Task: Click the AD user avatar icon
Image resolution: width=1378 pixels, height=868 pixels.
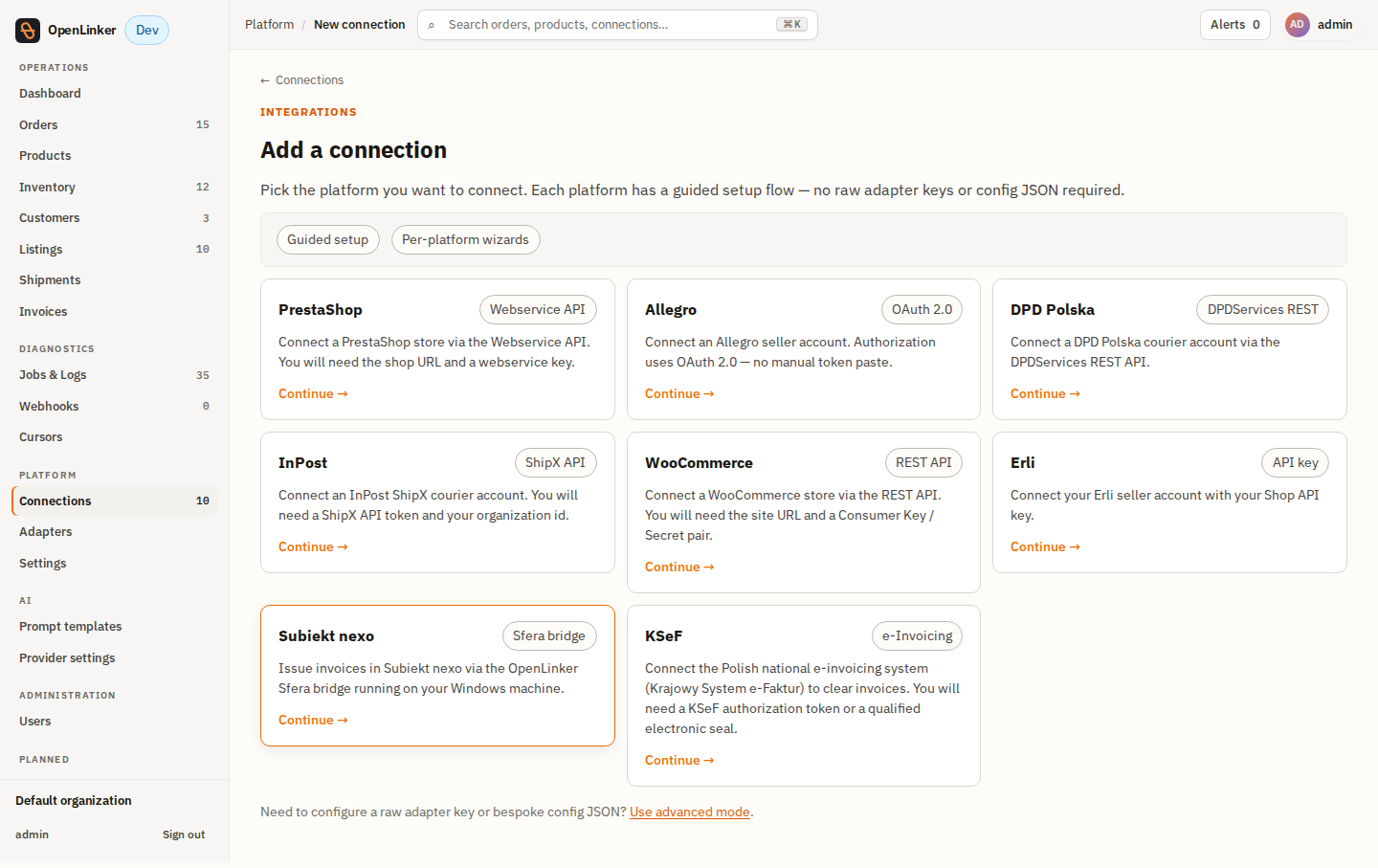Action: tap(1297, 25)
